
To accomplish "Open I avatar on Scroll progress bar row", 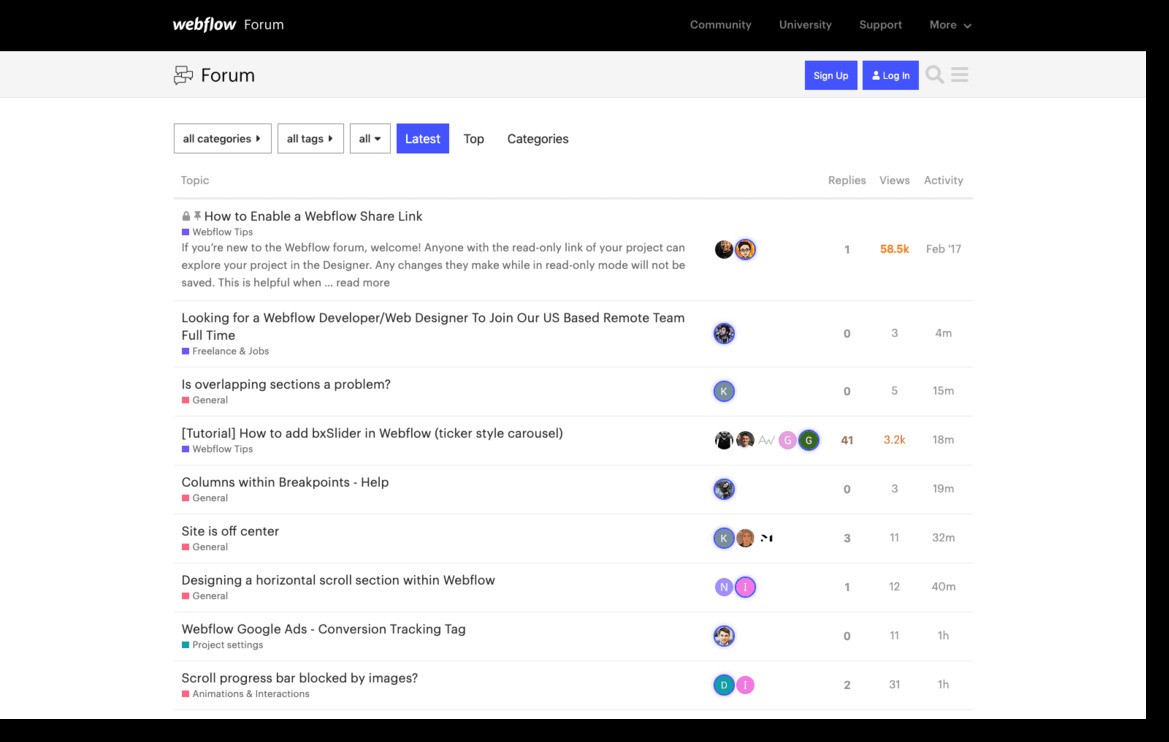I will pyautogui.click(x=746, y=685).
